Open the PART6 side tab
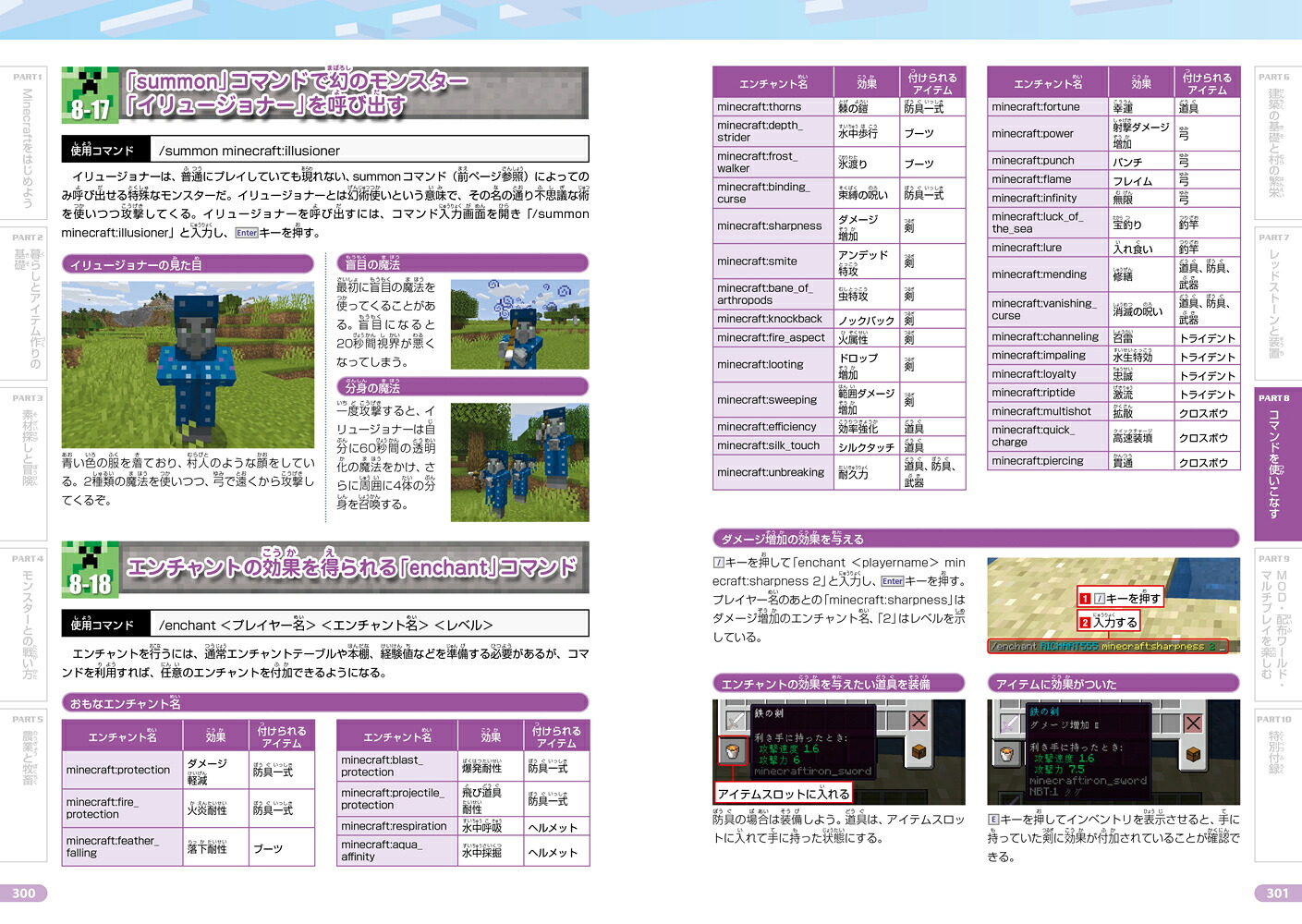The width and height of the screenshot is (1302, 924). point(1278,143)
